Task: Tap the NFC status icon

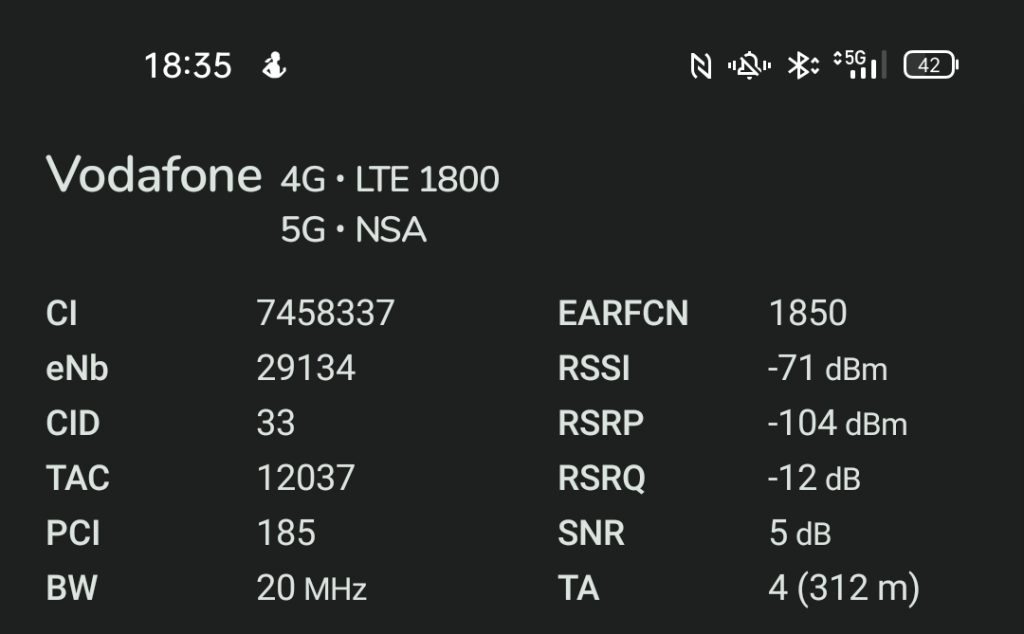Action: point(701,65)
